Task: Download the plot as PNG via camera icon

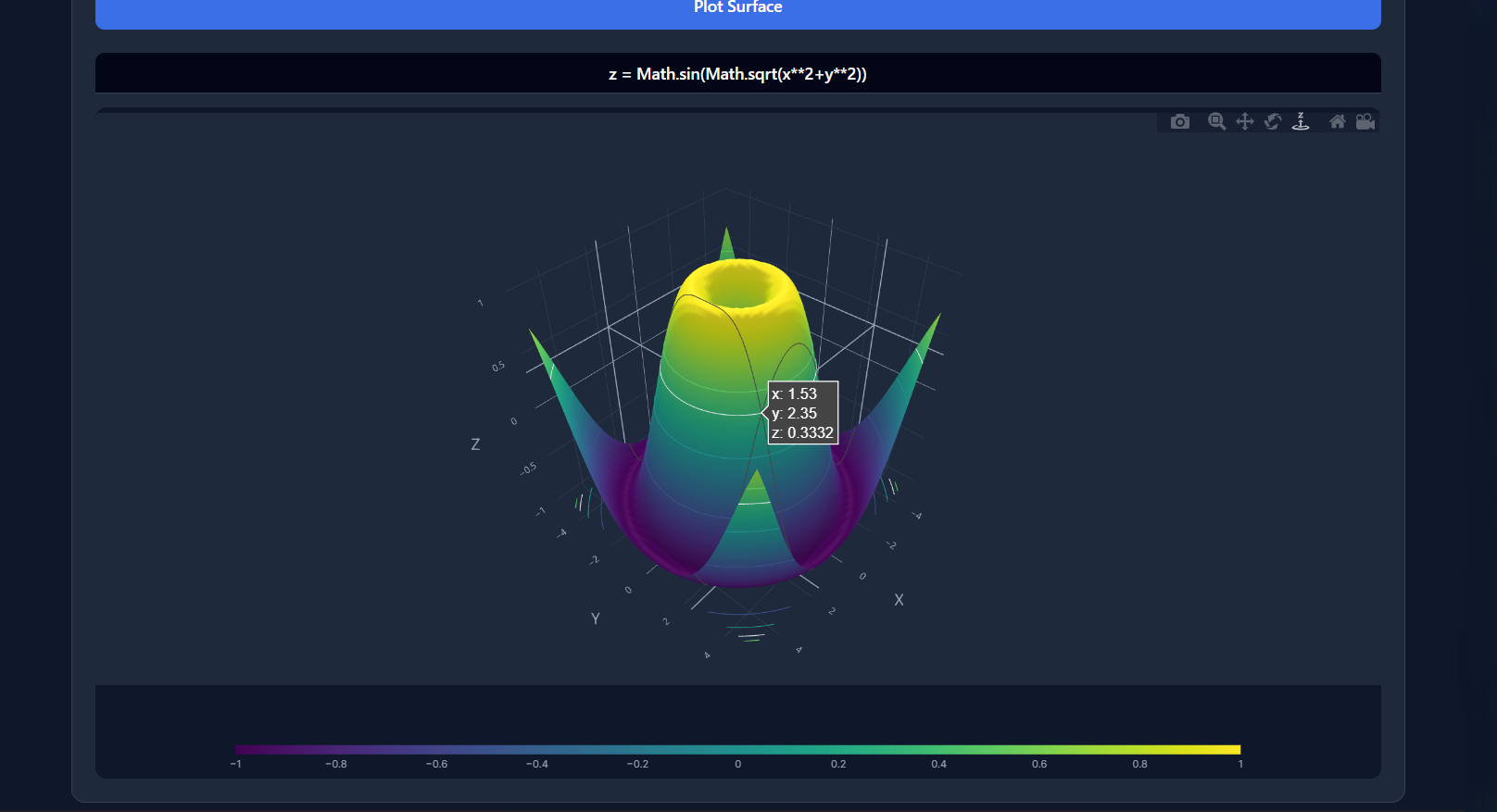Action: point(1179,122)
